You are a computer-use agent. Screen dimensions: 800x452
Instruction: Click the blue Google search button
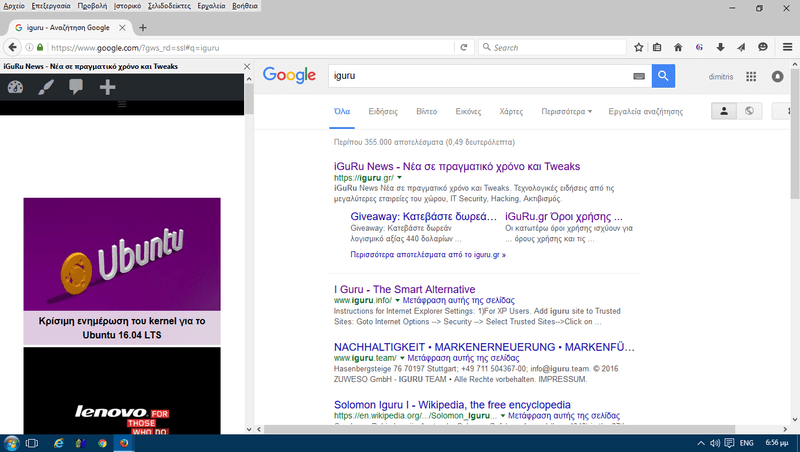point(664,76)
